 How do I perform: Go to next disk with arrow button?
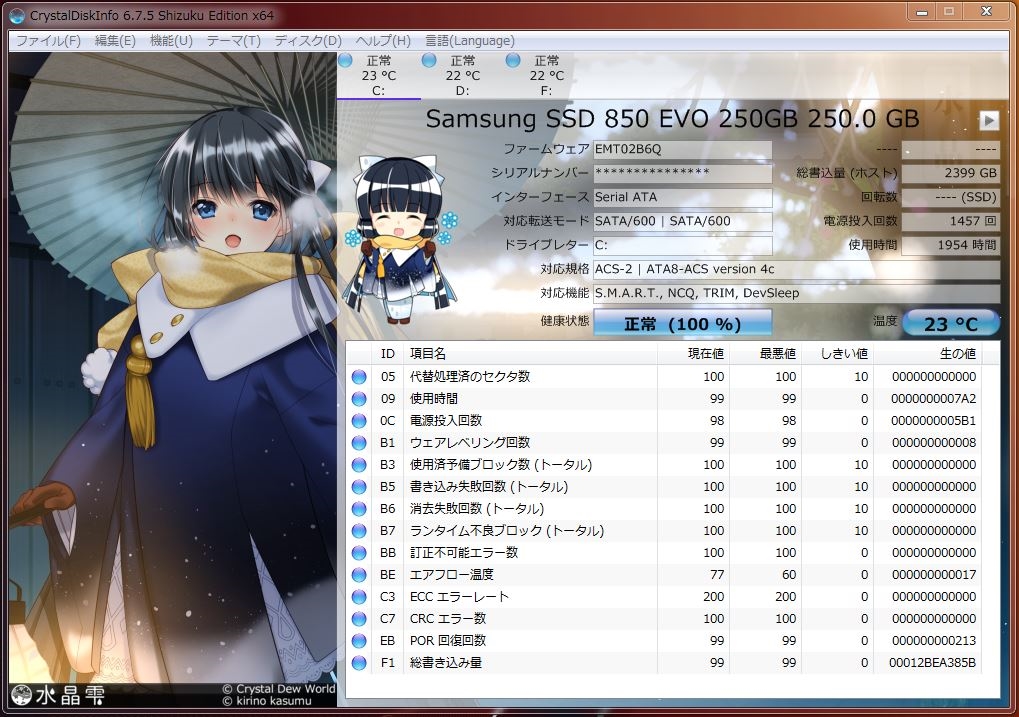pos(988,120)
